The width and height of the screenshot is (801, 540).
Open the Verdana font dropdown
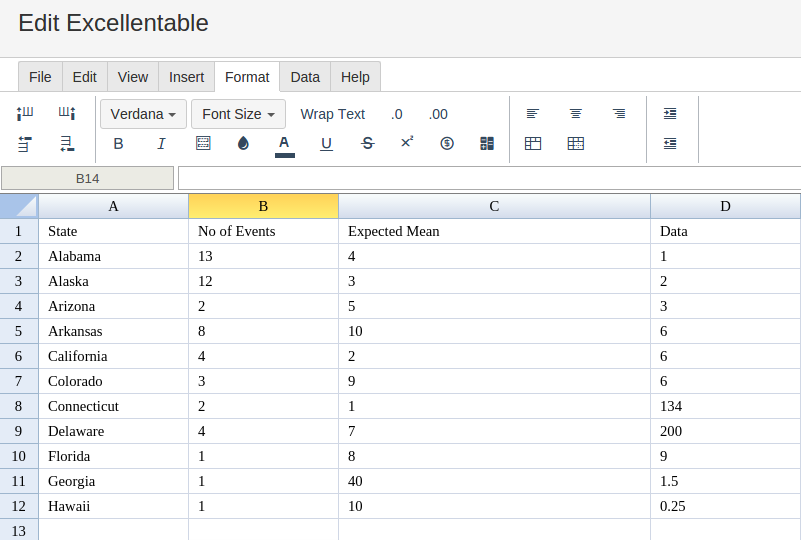pos(144,114)
